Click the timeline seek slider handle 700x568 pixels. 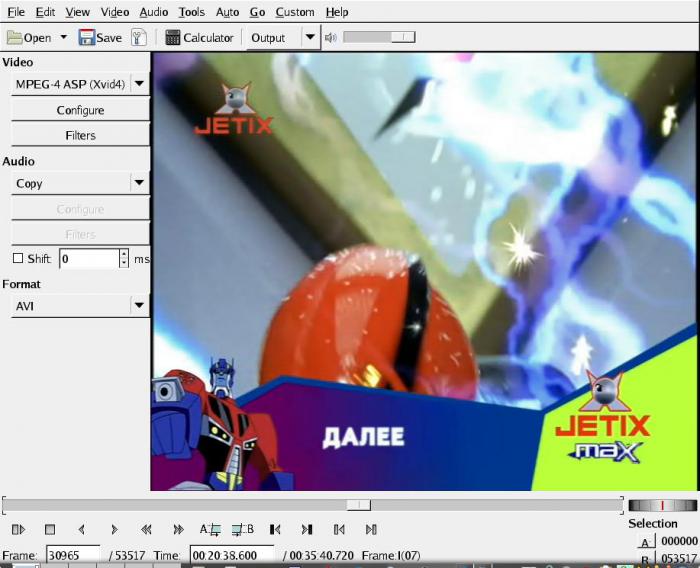click(359, 505)
